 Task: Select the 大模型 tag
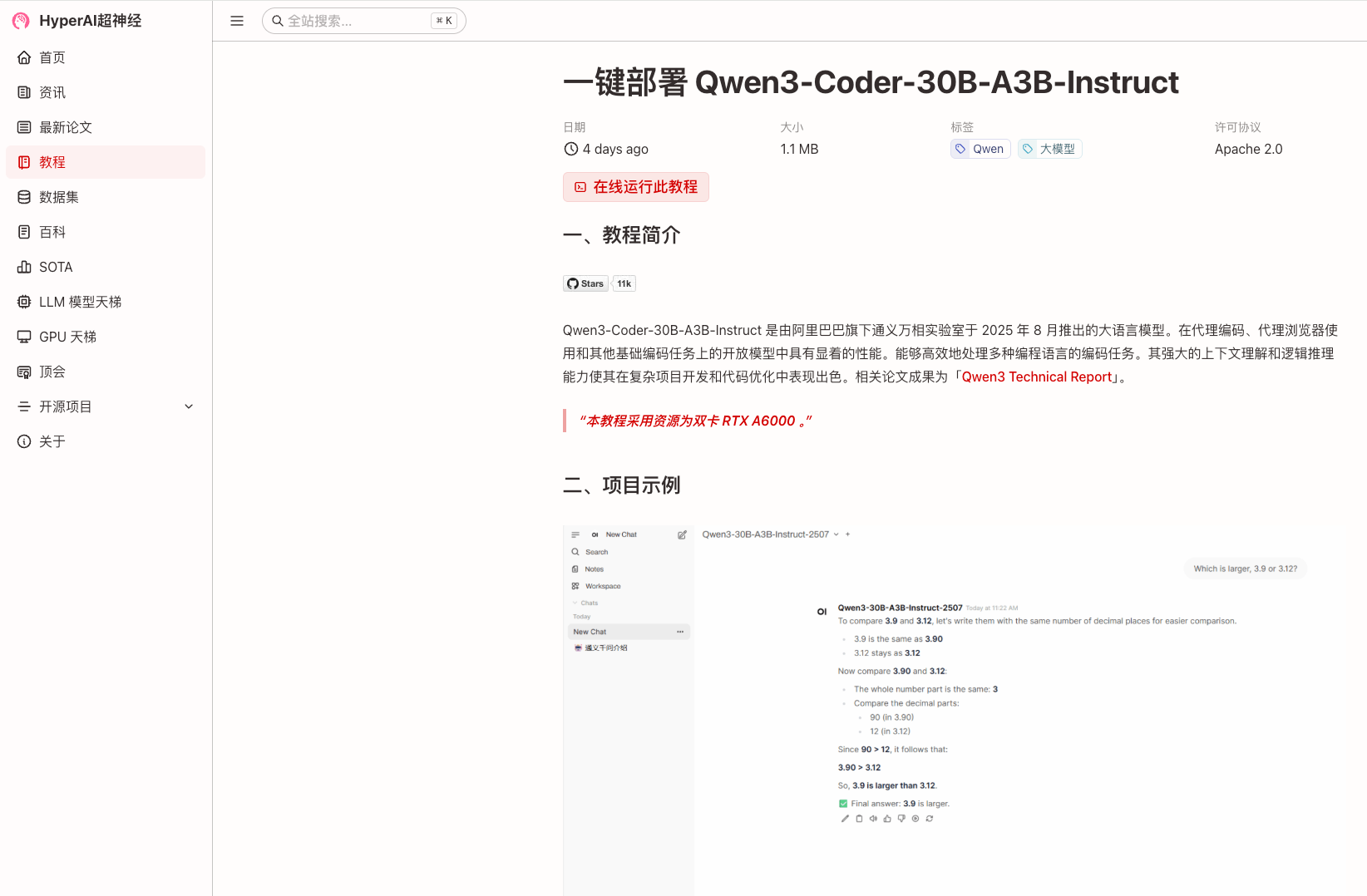1049,148
